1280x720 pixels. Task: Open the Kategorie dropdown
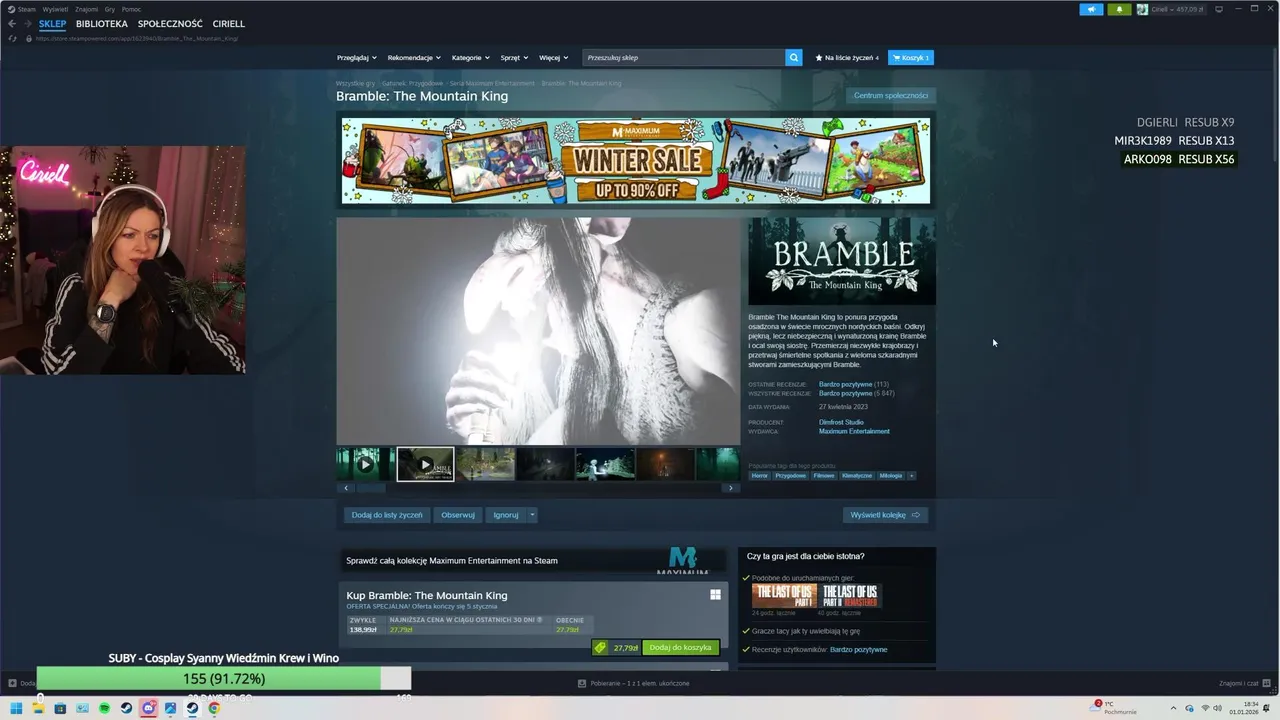471,58
